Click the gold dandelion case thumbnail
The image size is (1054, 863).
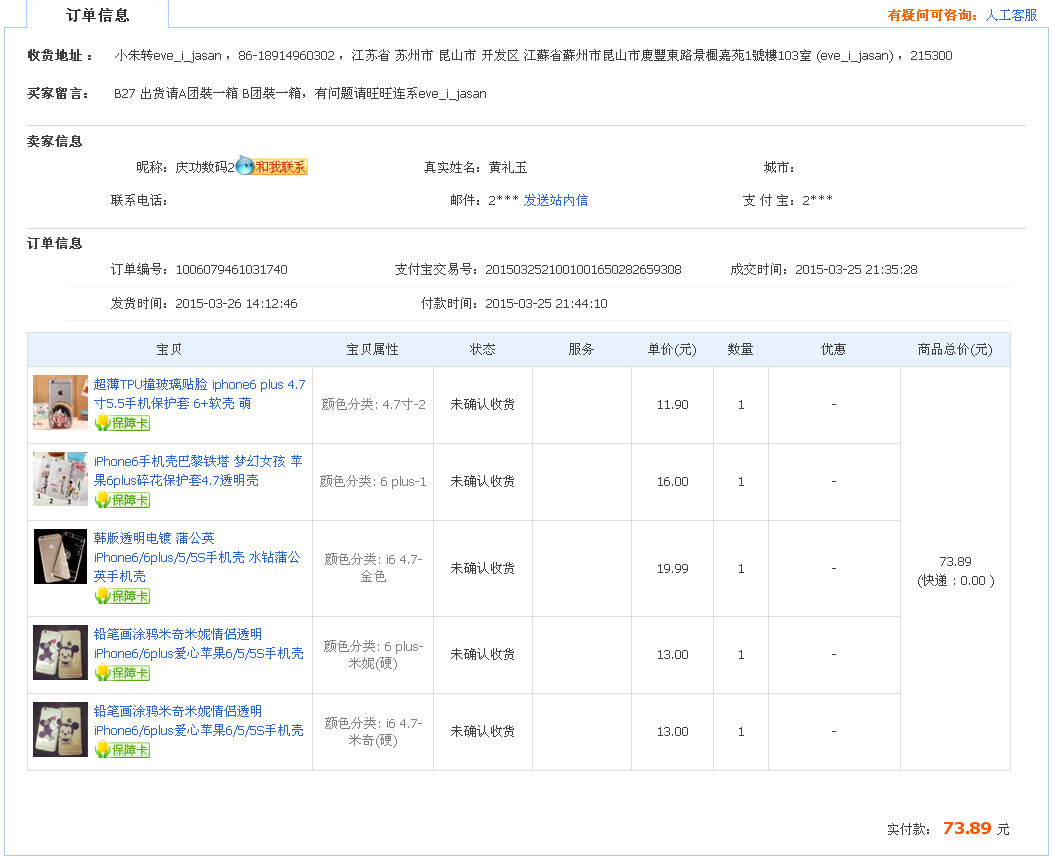[x=60, y=557]
